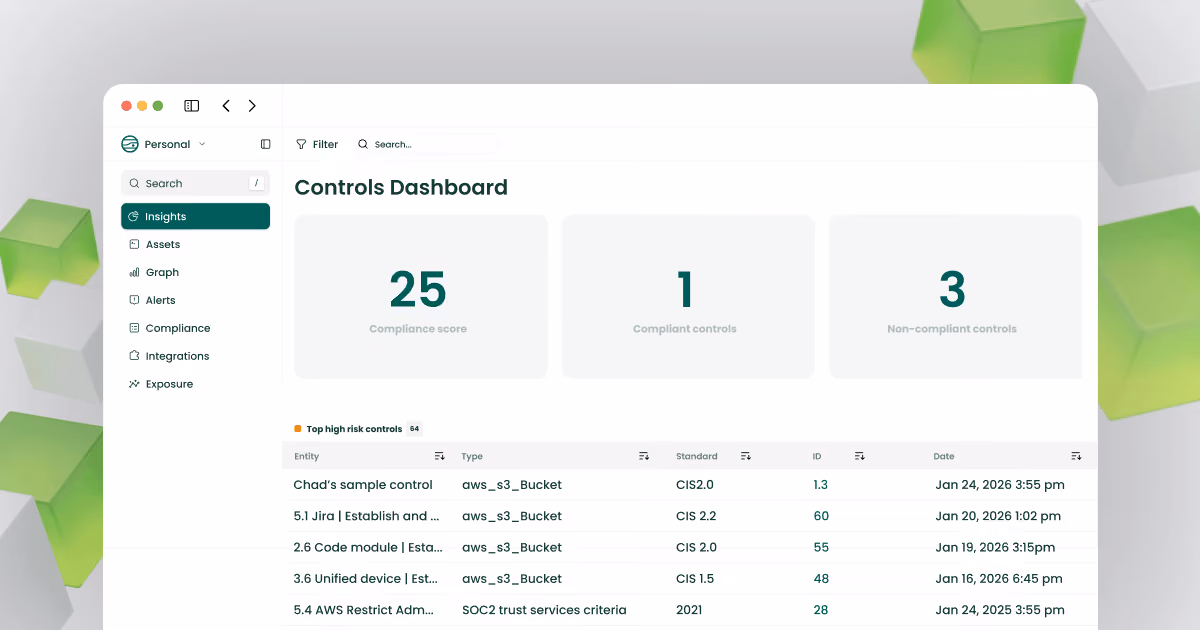Viewport: 1200px width, 630px height.
Task: Sort by Type column icon
Action: (x=644, y=456)
